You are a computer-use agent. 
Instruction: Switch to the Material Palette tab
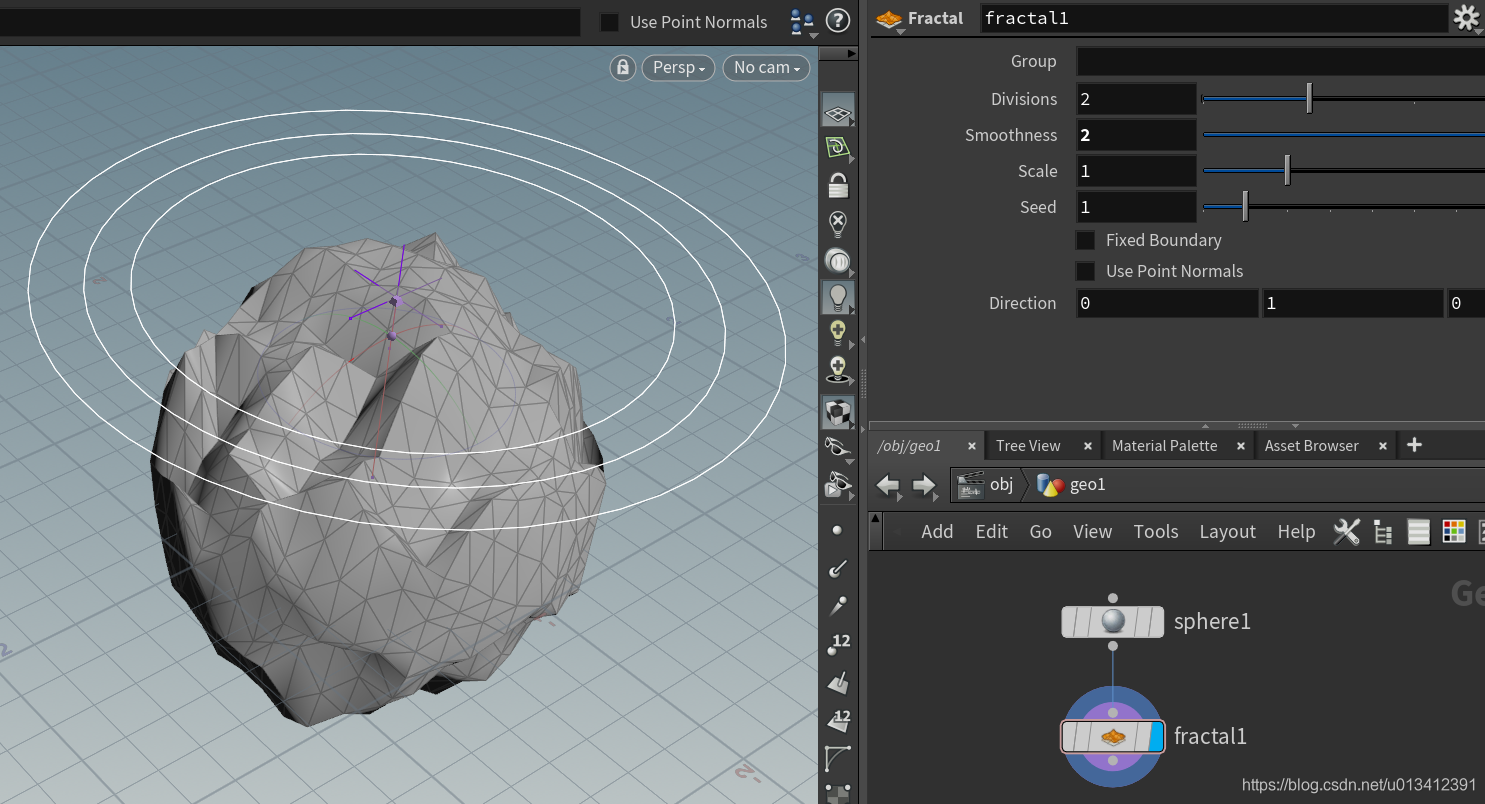(1164, 446)
